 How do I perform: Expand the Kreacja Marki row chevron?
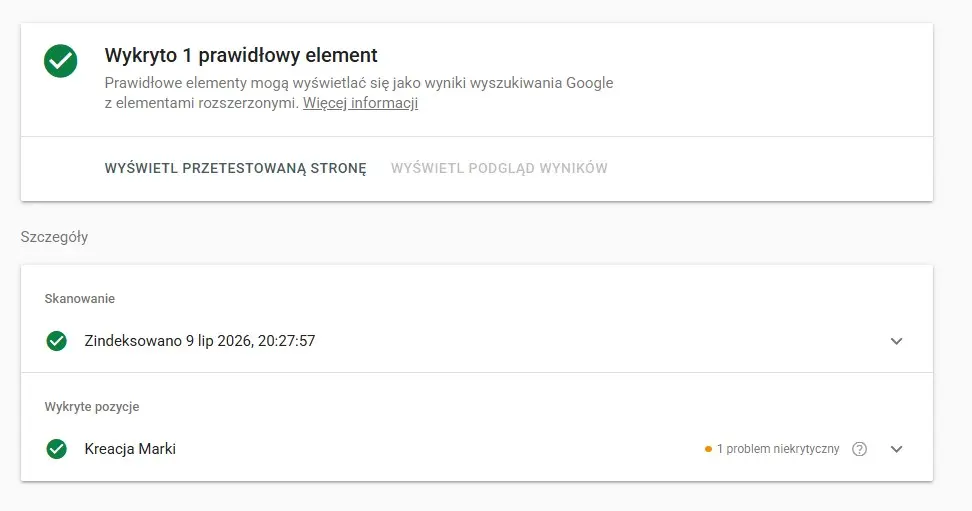pyautogui.click(x=896, y=449)
